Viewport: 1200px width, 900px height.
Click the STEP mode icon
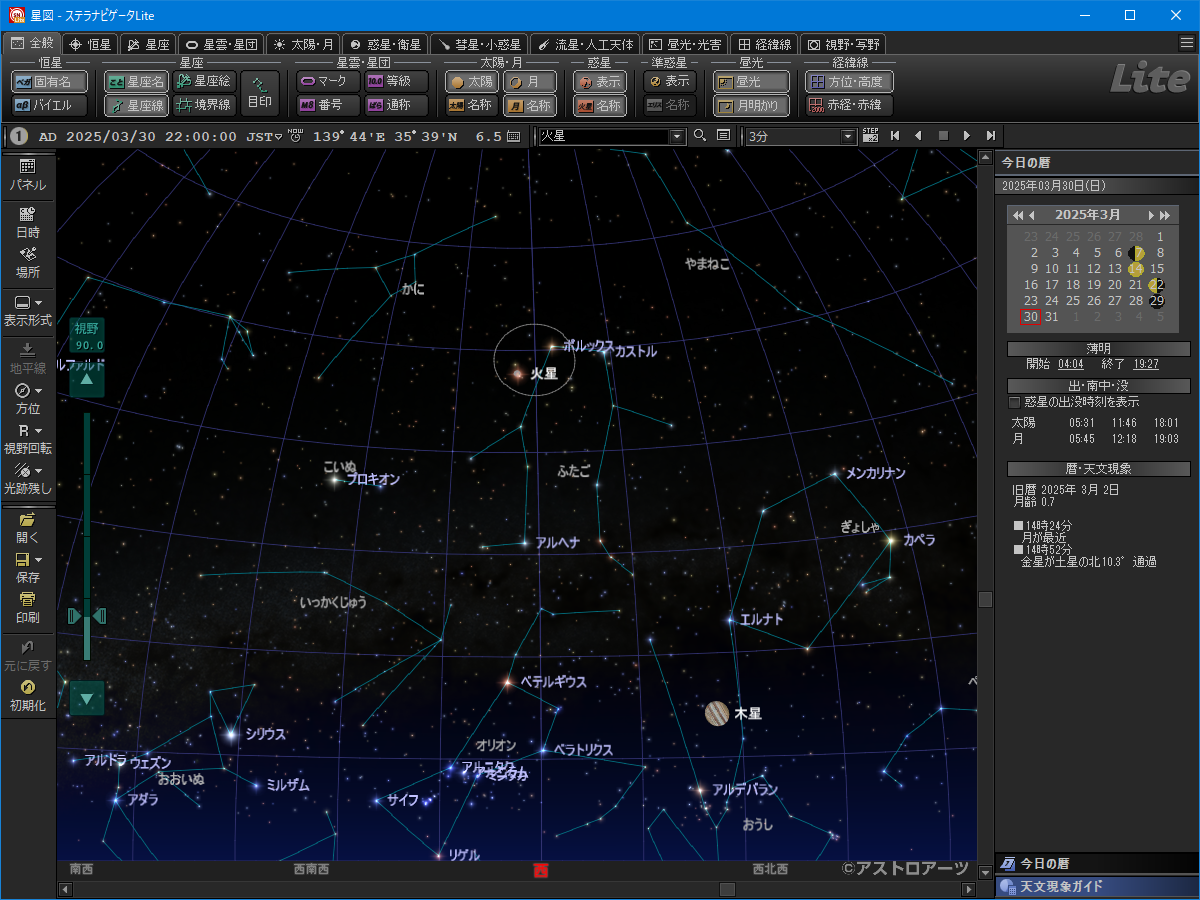pos(871,136)
